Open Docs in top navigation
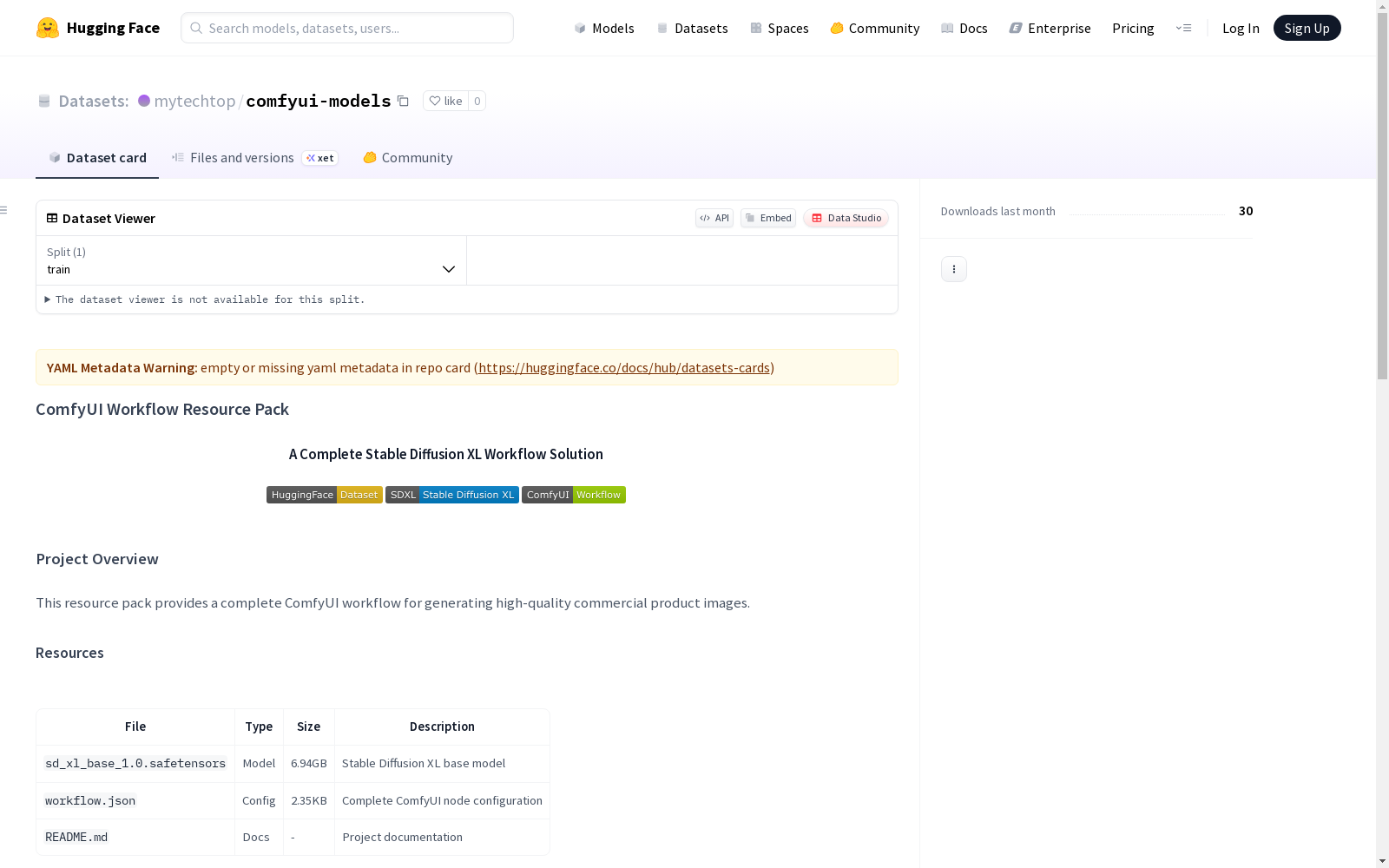This screenshot has width=1389, height=868. click(x=964, y=28)
